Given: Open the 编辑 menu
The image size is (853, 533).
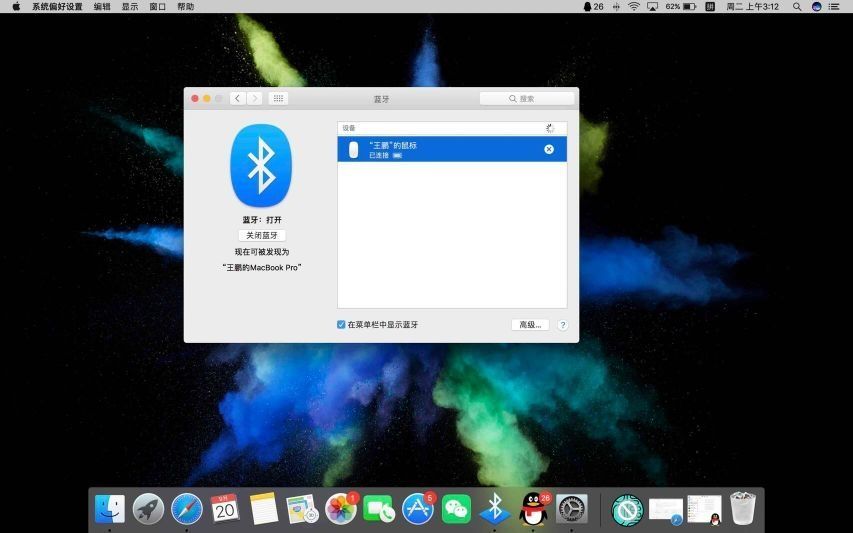Looking at the screenshot, I should 102,6.
